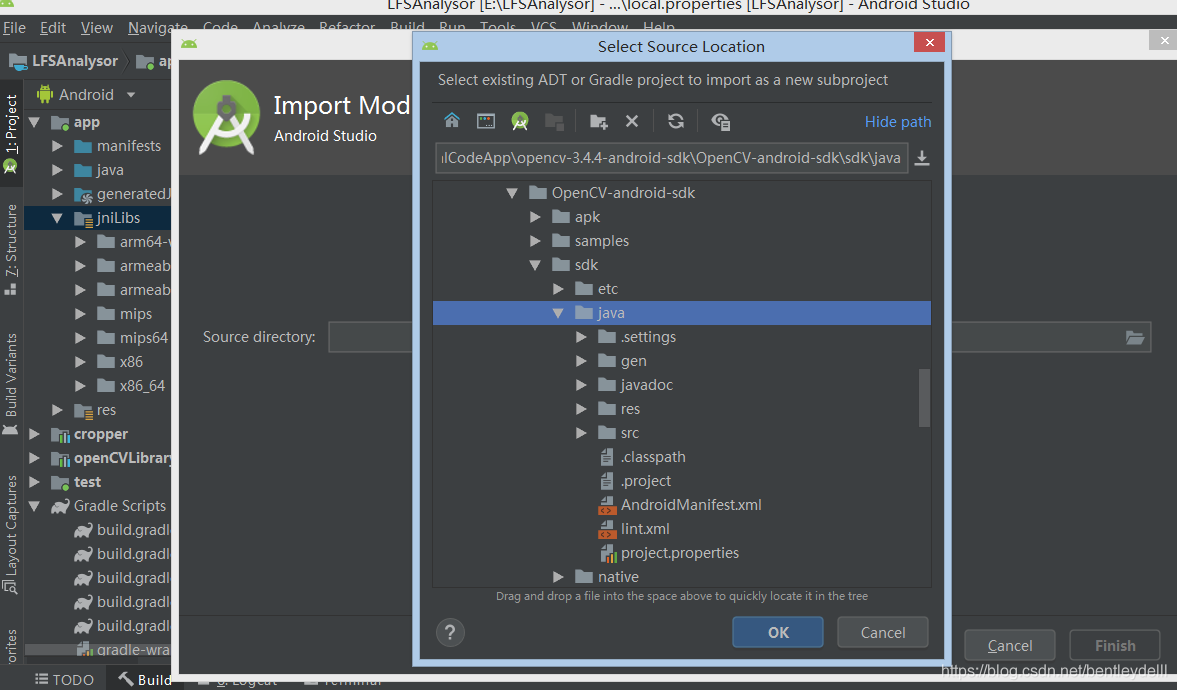1177x690 pixels.
Task: Click the Hide path link
Action: point(898,122)
